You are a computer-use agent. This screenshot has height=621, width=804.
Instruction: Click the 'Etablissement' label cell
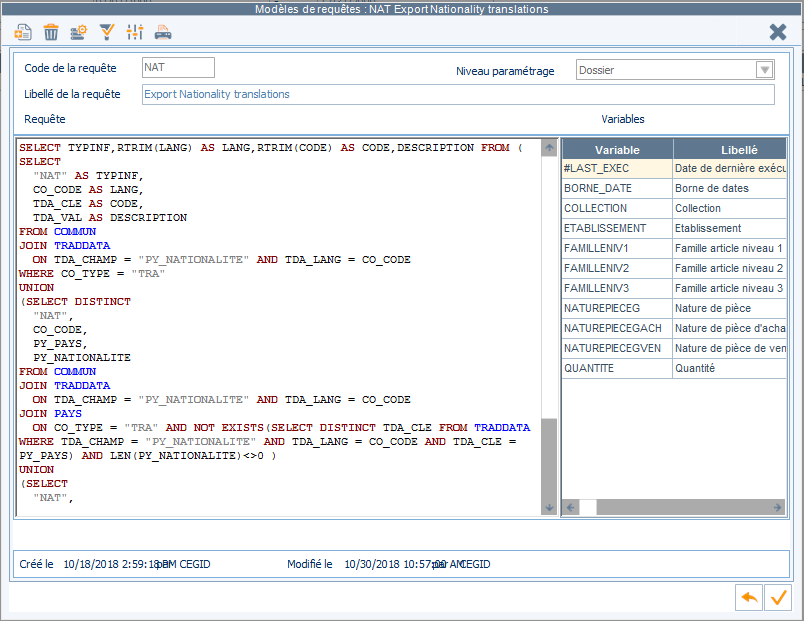pos(730,229)
